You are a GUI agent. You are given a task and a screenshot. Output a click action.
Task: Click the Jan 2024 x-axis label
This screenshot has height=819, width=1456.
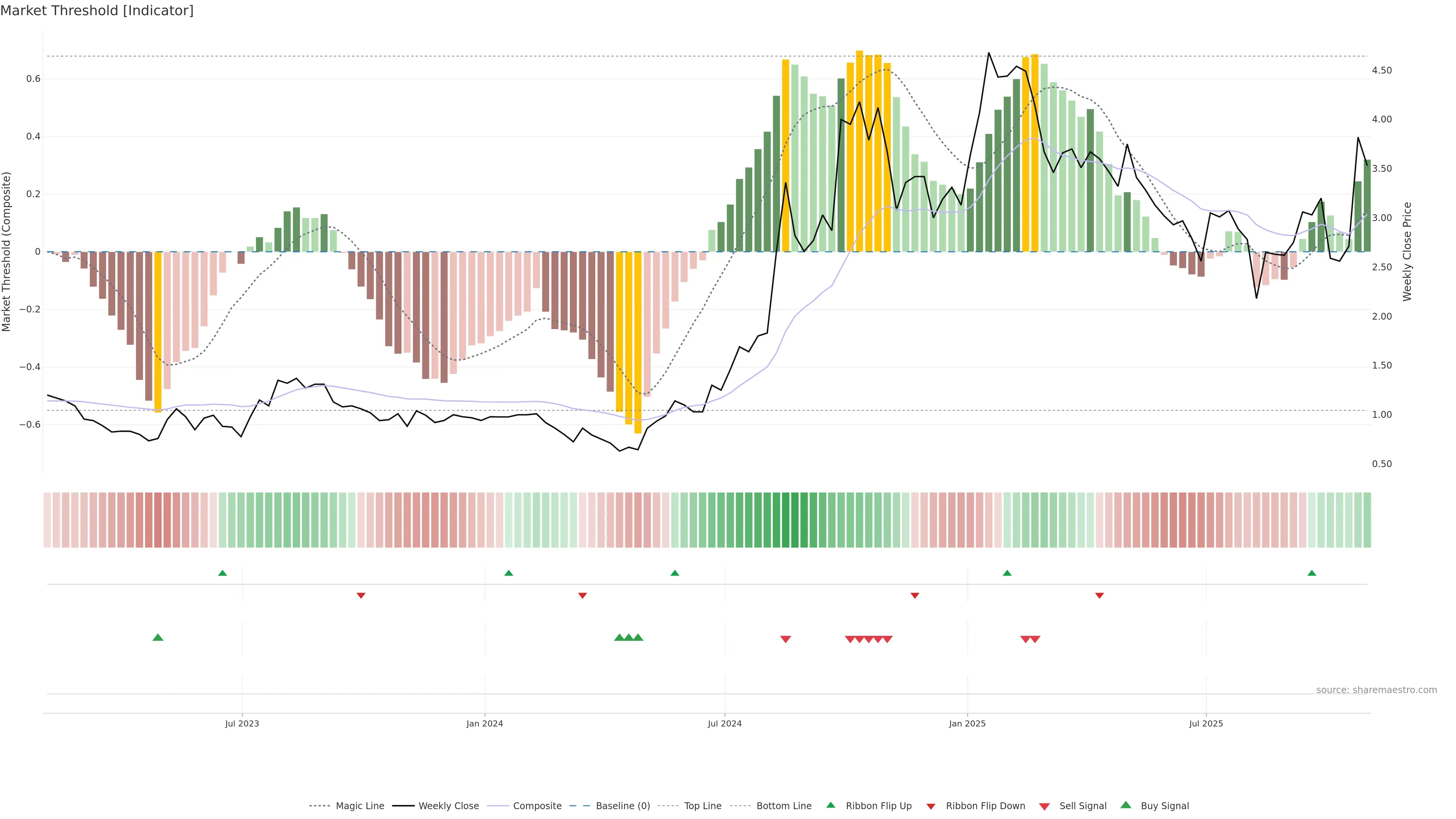(x=485, y=723)
